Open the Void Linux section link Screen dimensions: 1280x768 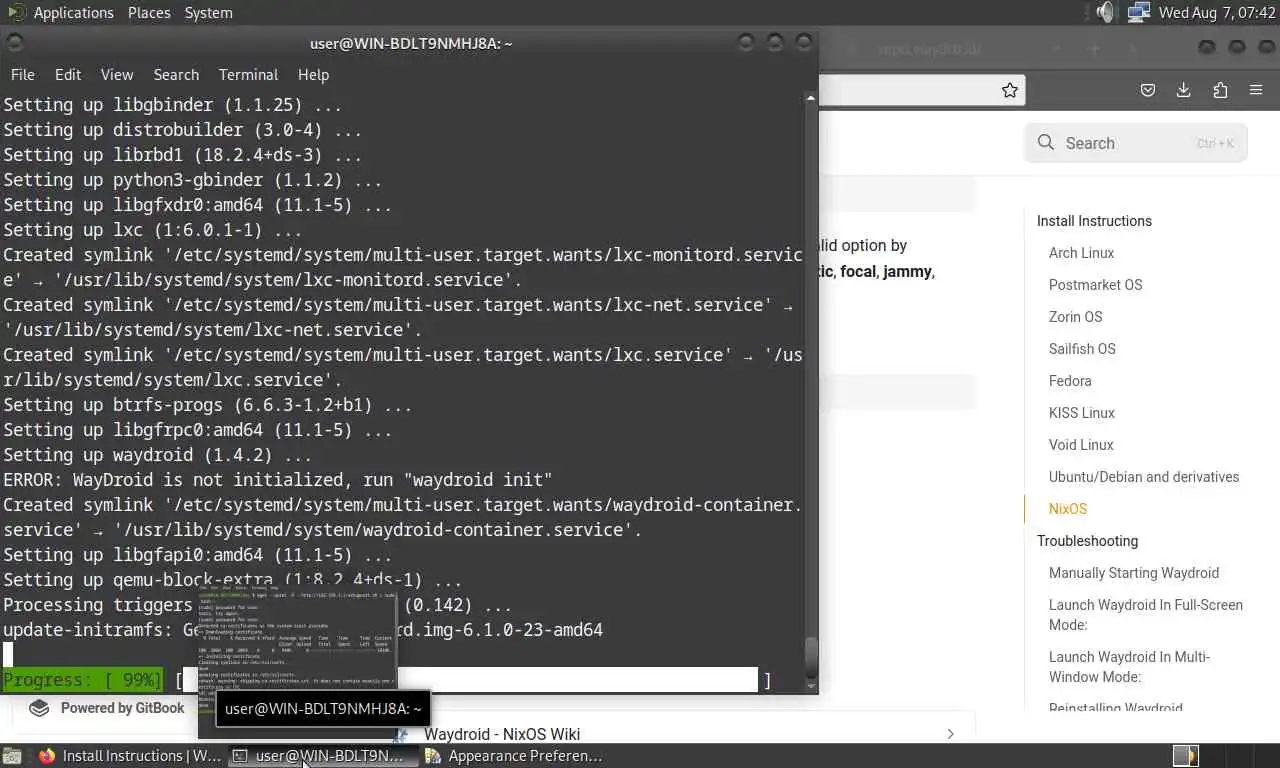[x=1081, y=445]
